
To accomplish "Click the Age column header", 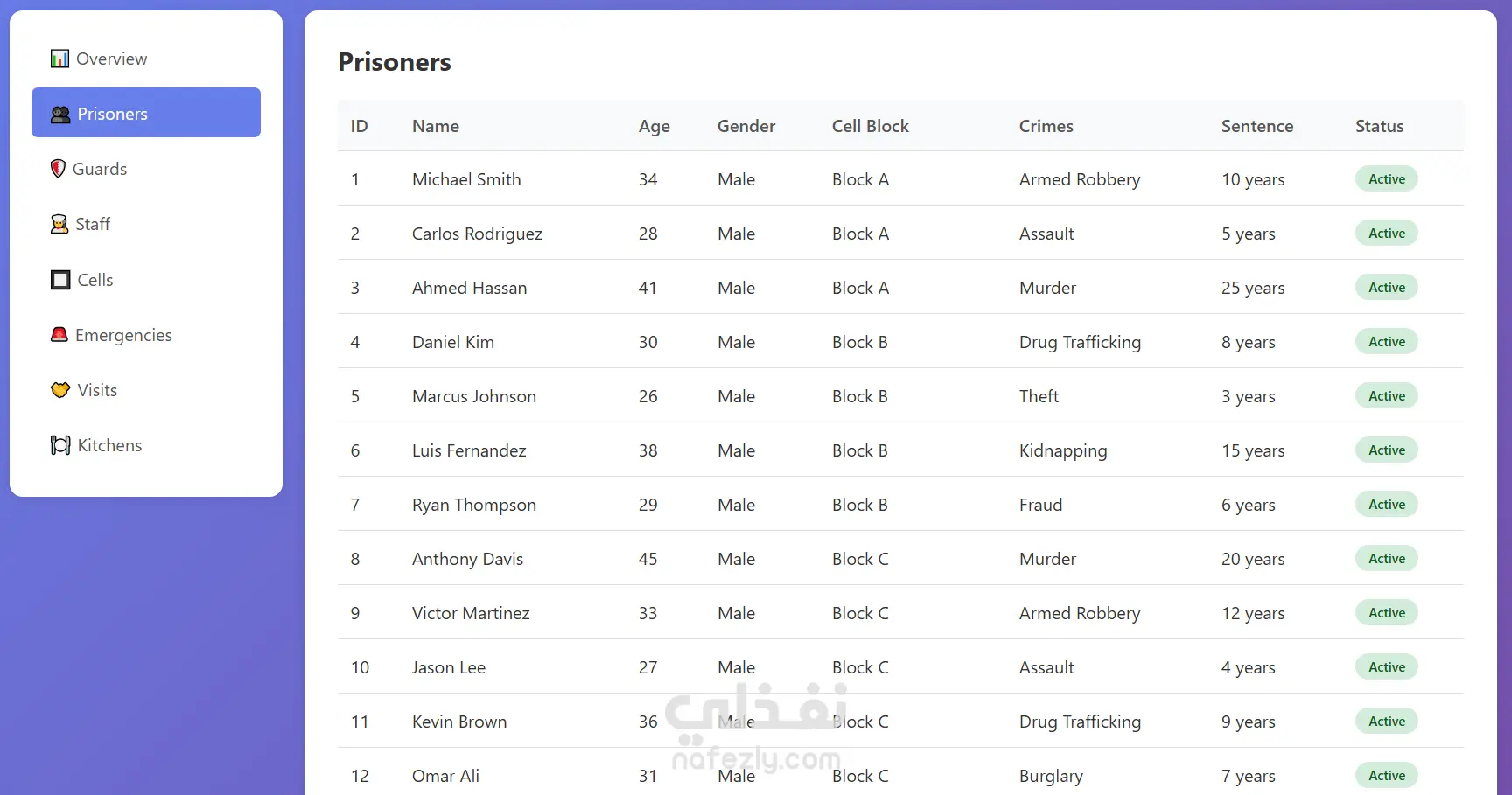I will (x=654, y=126).
